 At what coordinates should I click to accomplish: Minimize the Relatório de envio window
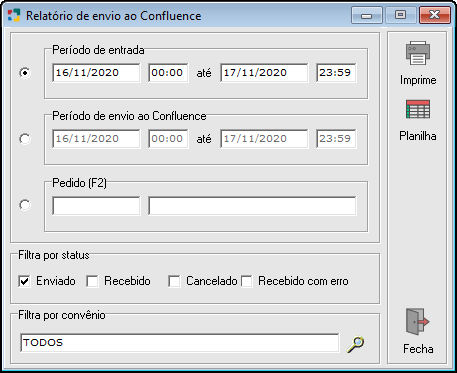pyautogui.click(x=367, y=15)
